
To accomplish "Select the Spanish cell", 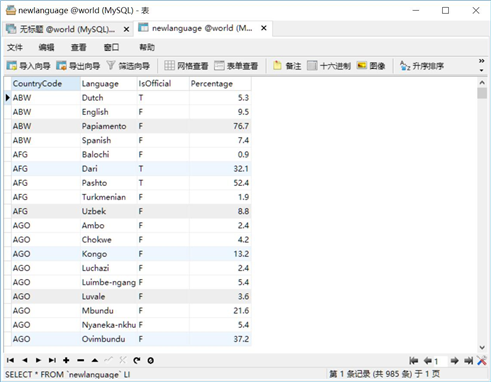I will point(109,140).
